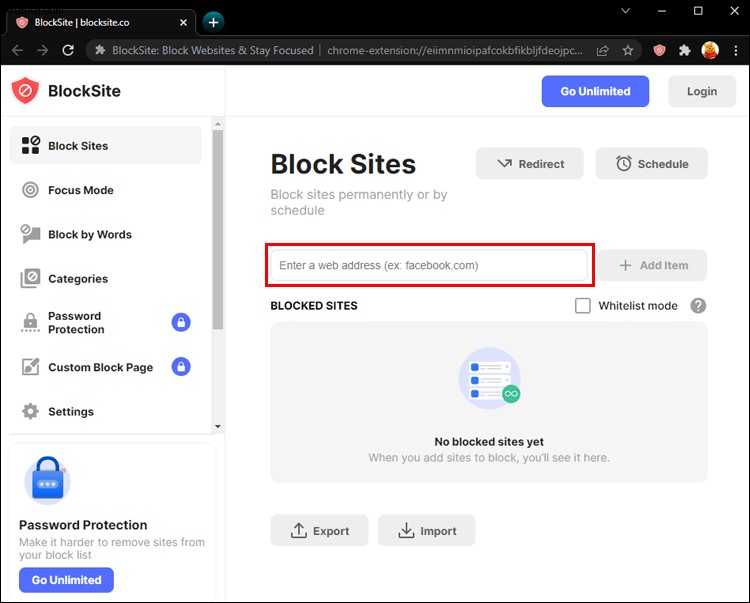Screen dimensions: 750x603
Task: Open Custom Block Page sidebar entry
Action: click(105, 367)
